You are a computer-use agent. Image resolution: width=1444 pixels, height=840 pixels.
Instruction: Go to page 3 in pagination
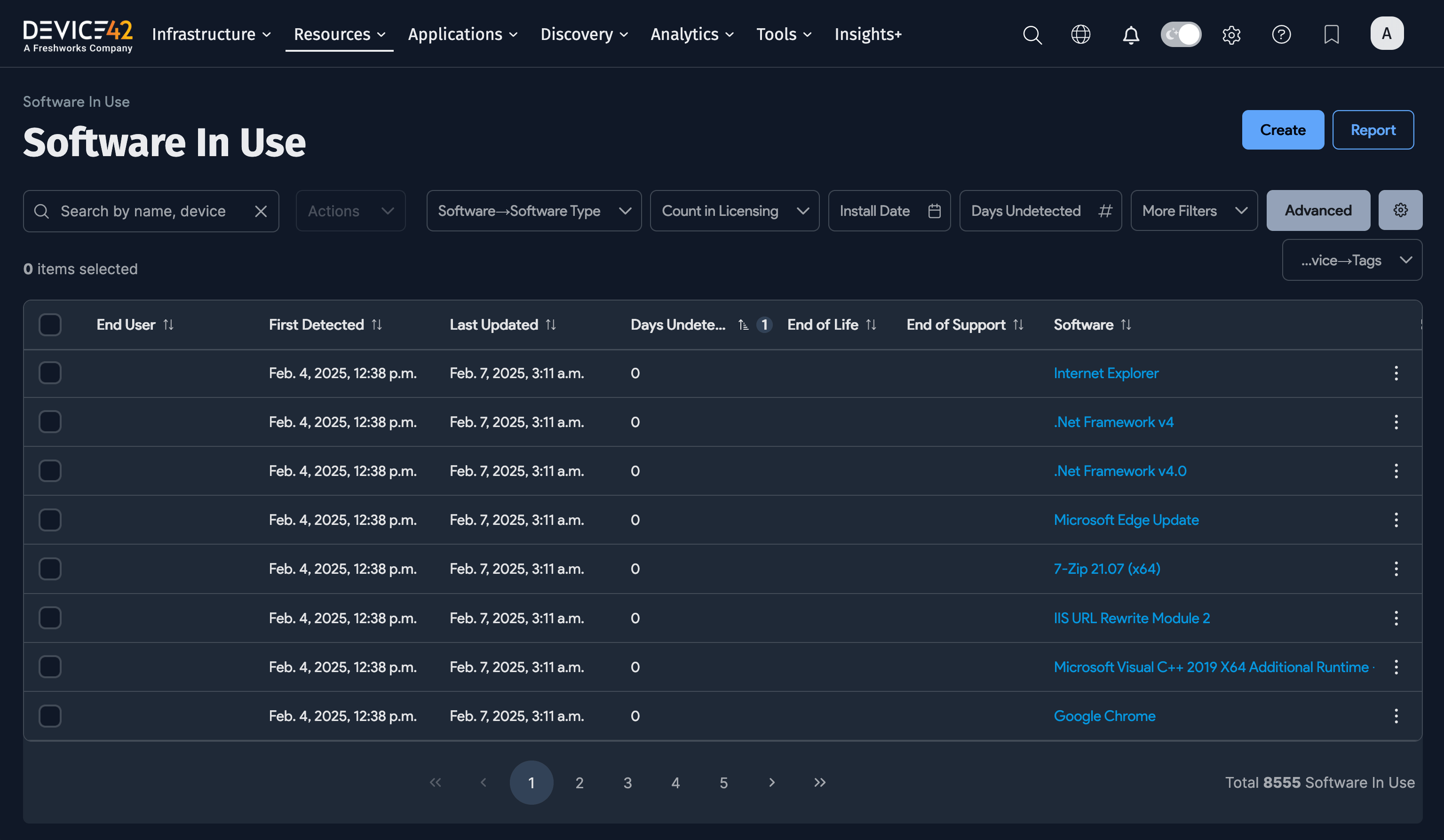[x=627, y=782]
